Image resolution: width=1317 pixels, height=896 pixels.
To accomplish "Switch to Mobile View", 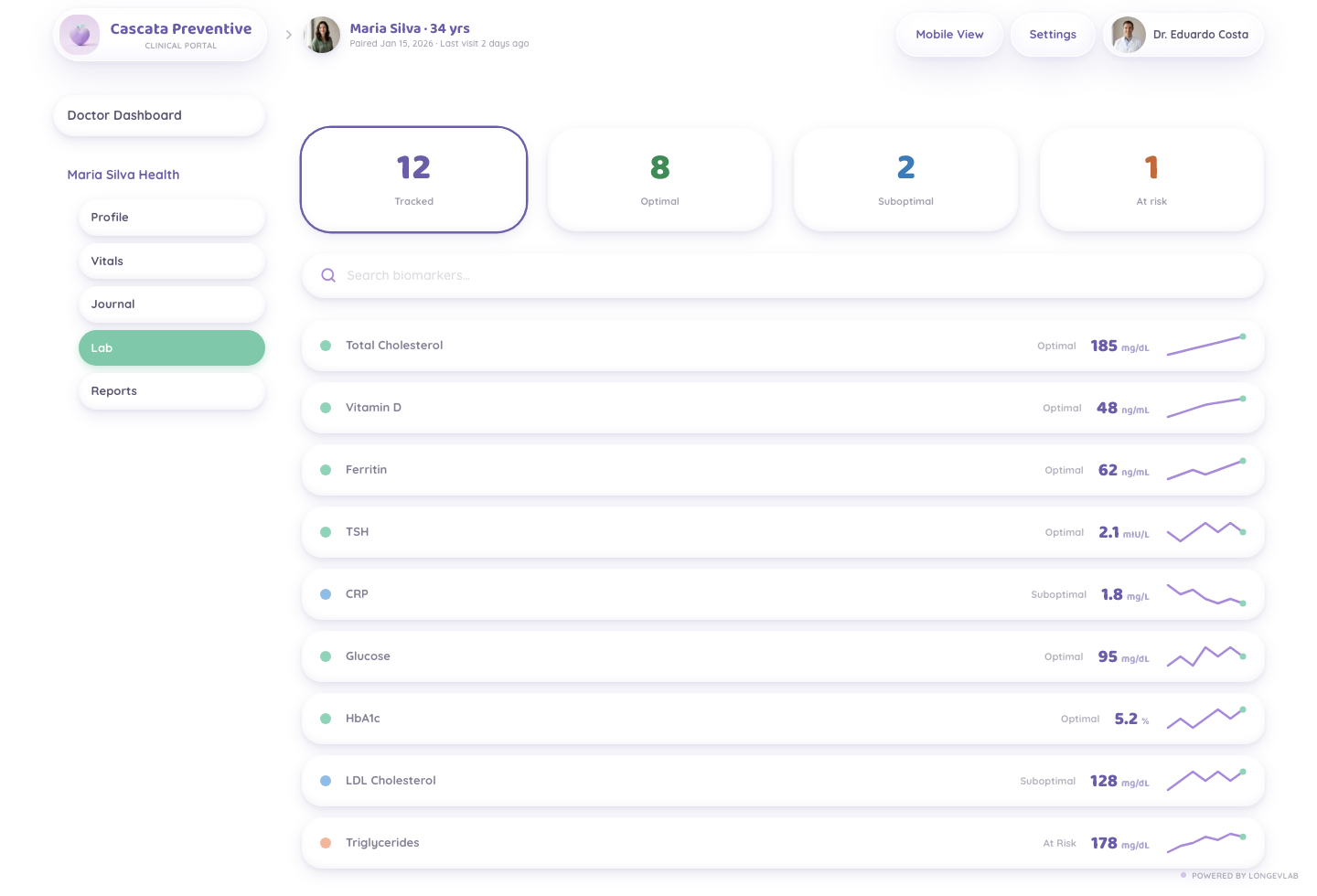I will tap(949, 35).
